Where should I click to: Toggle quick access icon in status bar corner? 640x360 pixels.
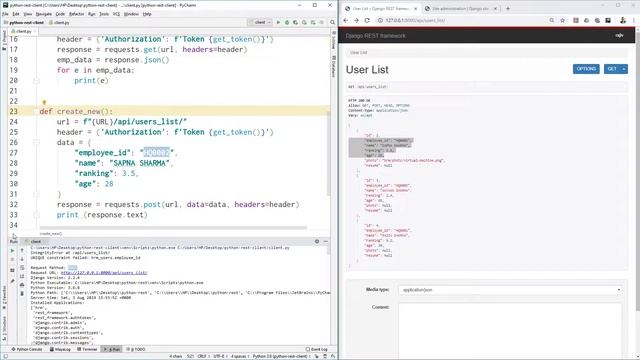(x=5, y=356)
